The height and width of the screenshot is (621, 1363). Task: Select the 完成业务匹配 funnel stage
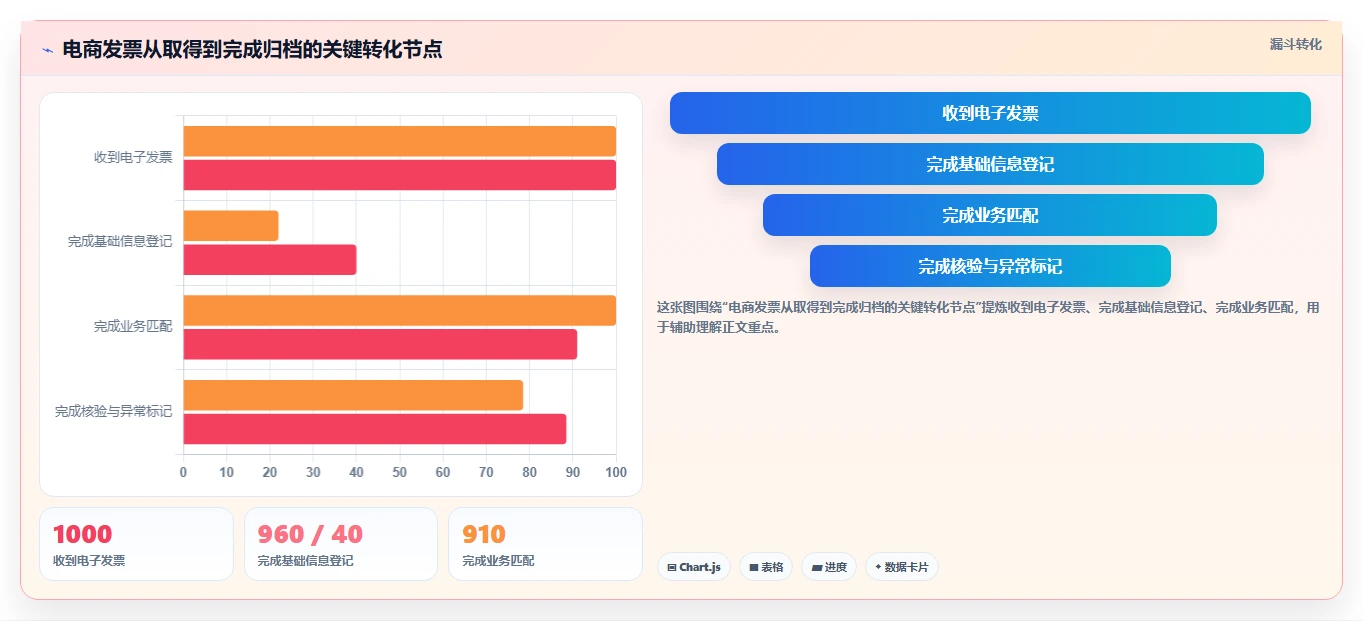[x=990, y=215]
